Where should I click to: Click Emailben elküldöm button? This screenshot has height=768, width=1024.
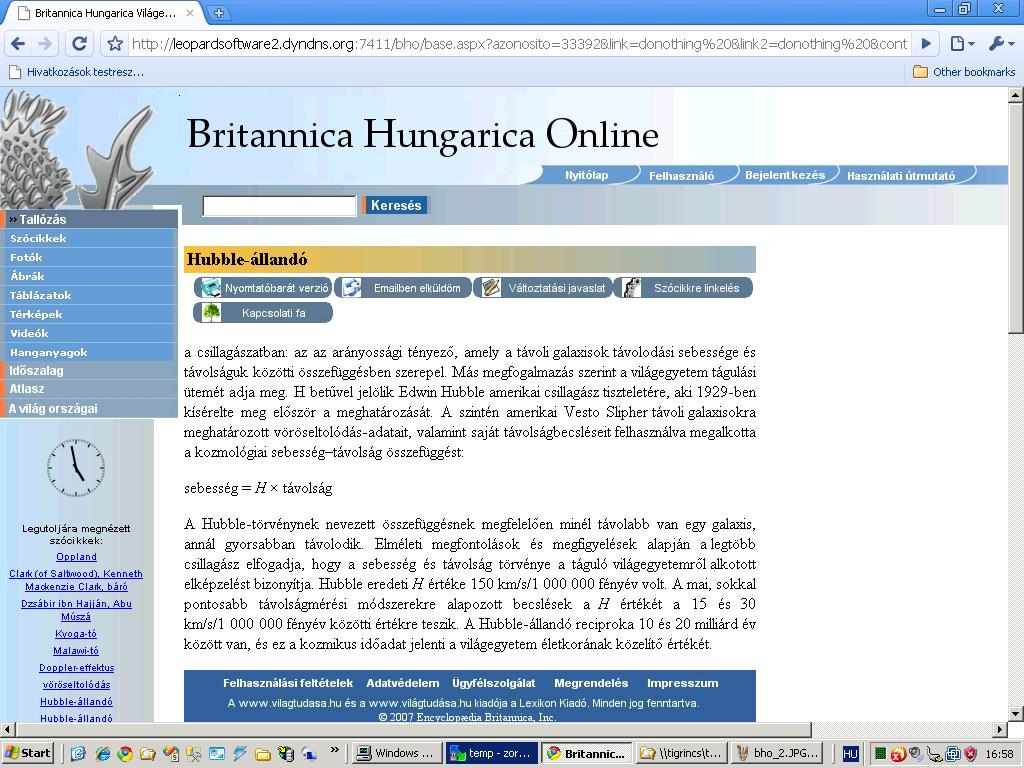[403, 287]
